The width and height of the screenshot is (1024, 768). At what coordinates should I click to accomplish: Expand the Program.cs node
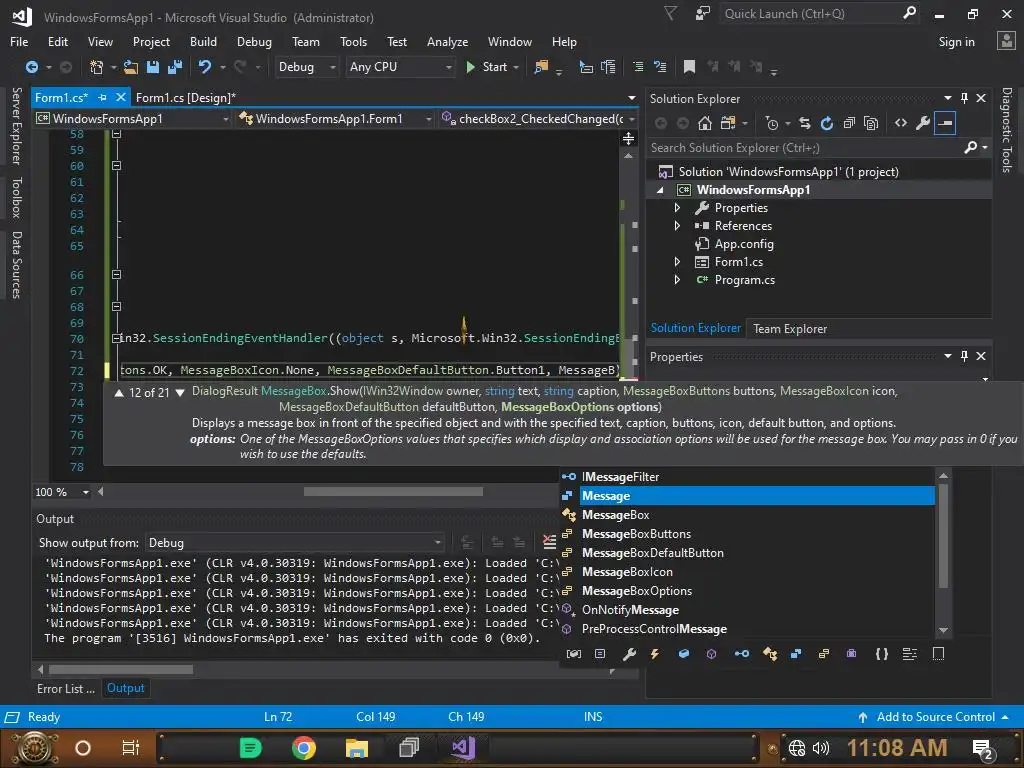677,280
